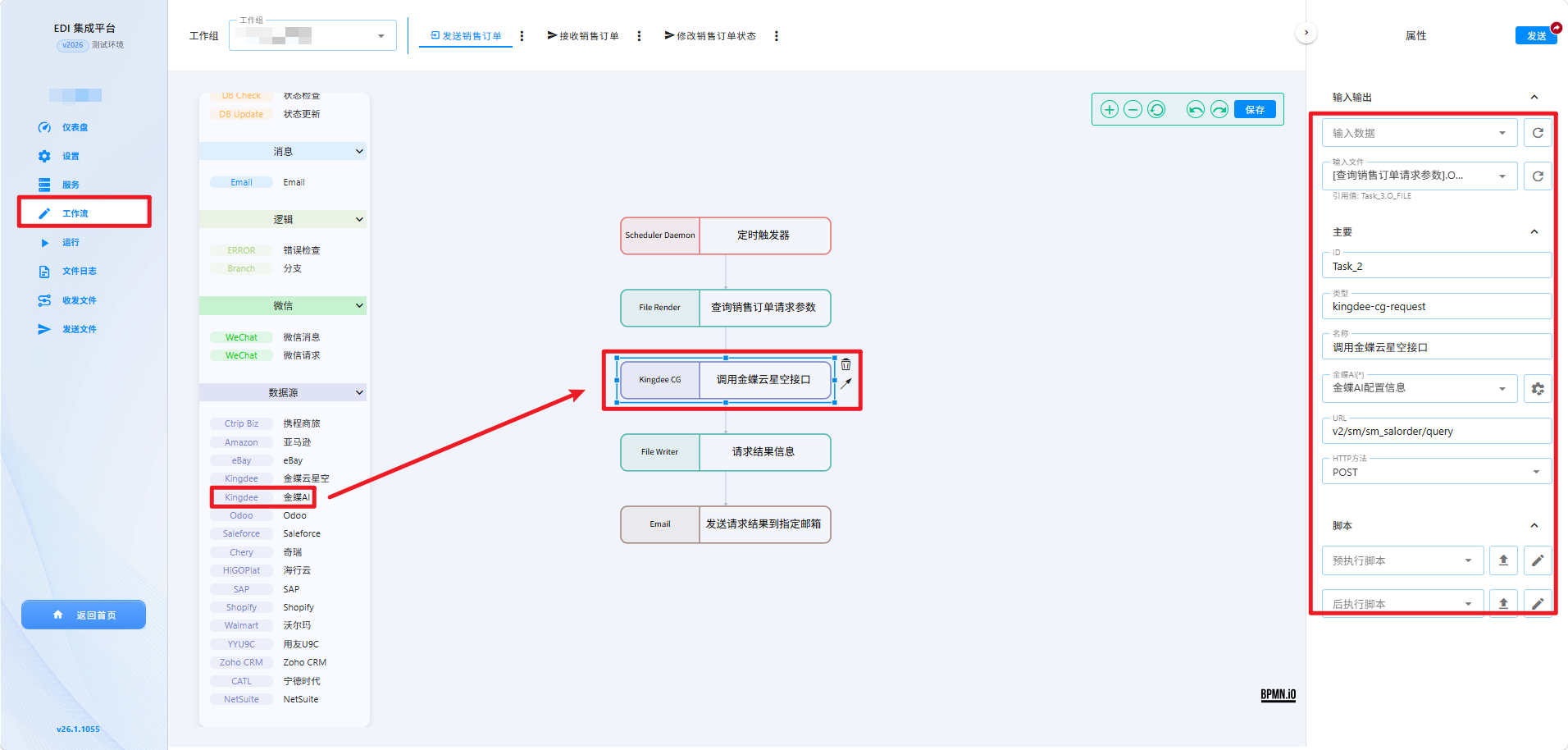The height and width of the screenshot is (750, 1568).
Task: Open the BPMN.iO logo link
Action: (1278, 694)
